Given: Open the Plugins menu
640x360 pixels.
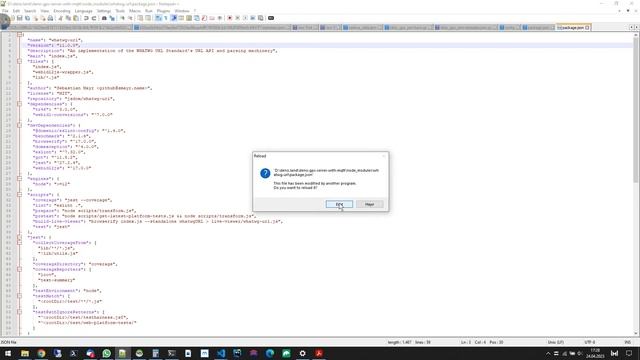Looking at the screenshot, I should pyautogui.click(x=163, y=11).
